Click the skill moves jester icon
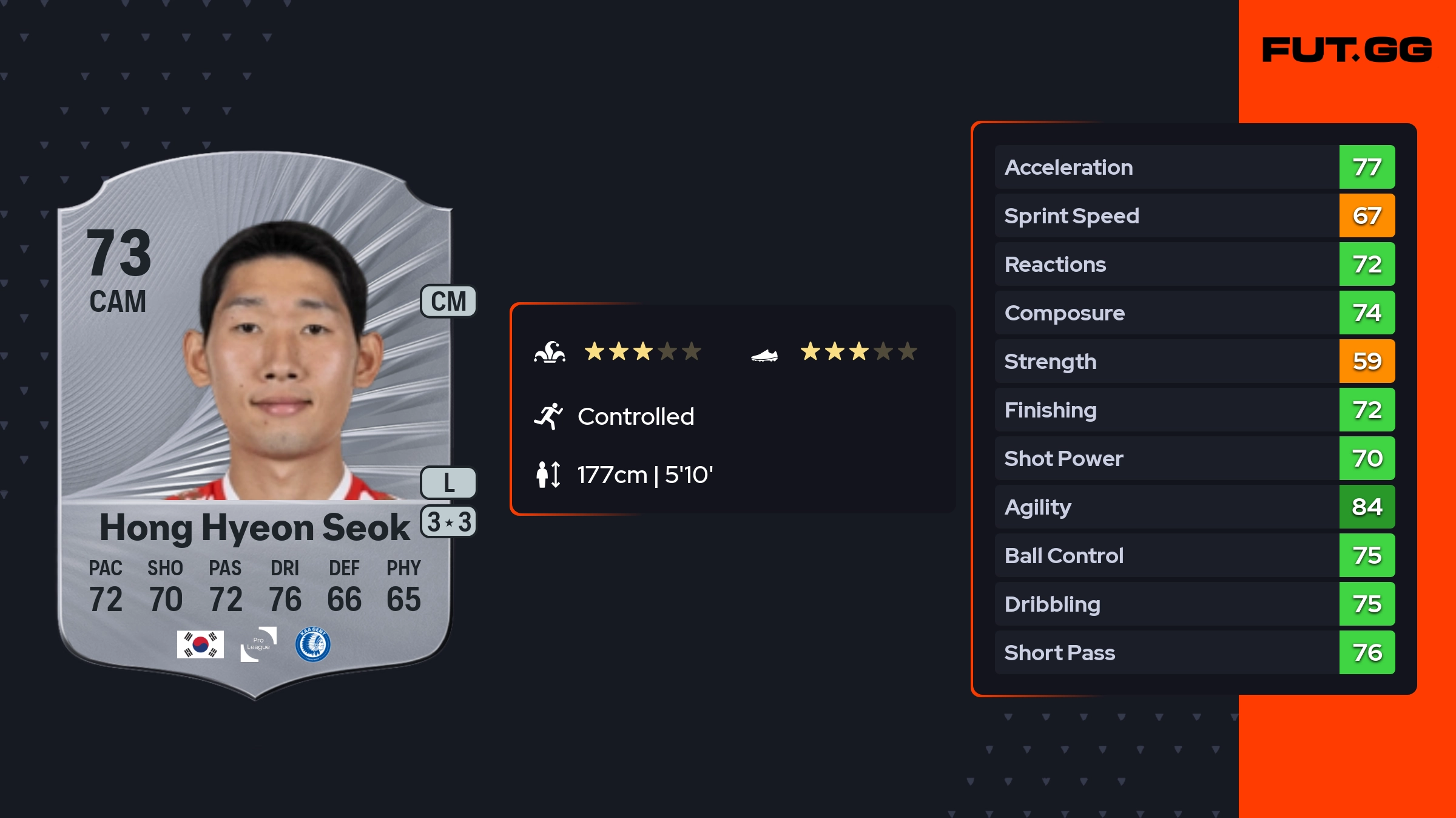The width and height of the screenshot is (1456, 818). tap(550, 352)
